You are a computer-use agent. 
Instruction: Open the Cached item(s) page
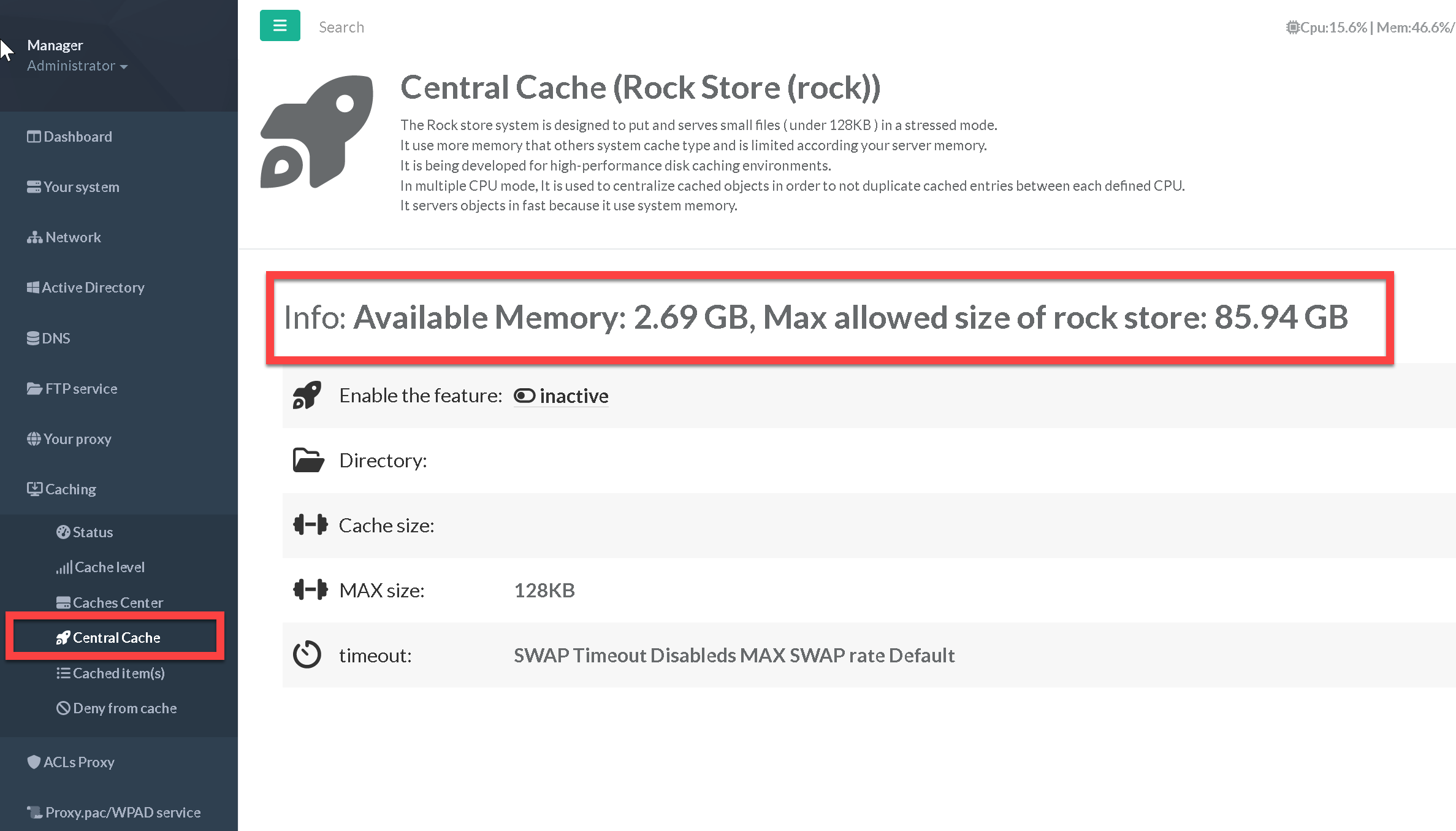(x=118, y=673)
